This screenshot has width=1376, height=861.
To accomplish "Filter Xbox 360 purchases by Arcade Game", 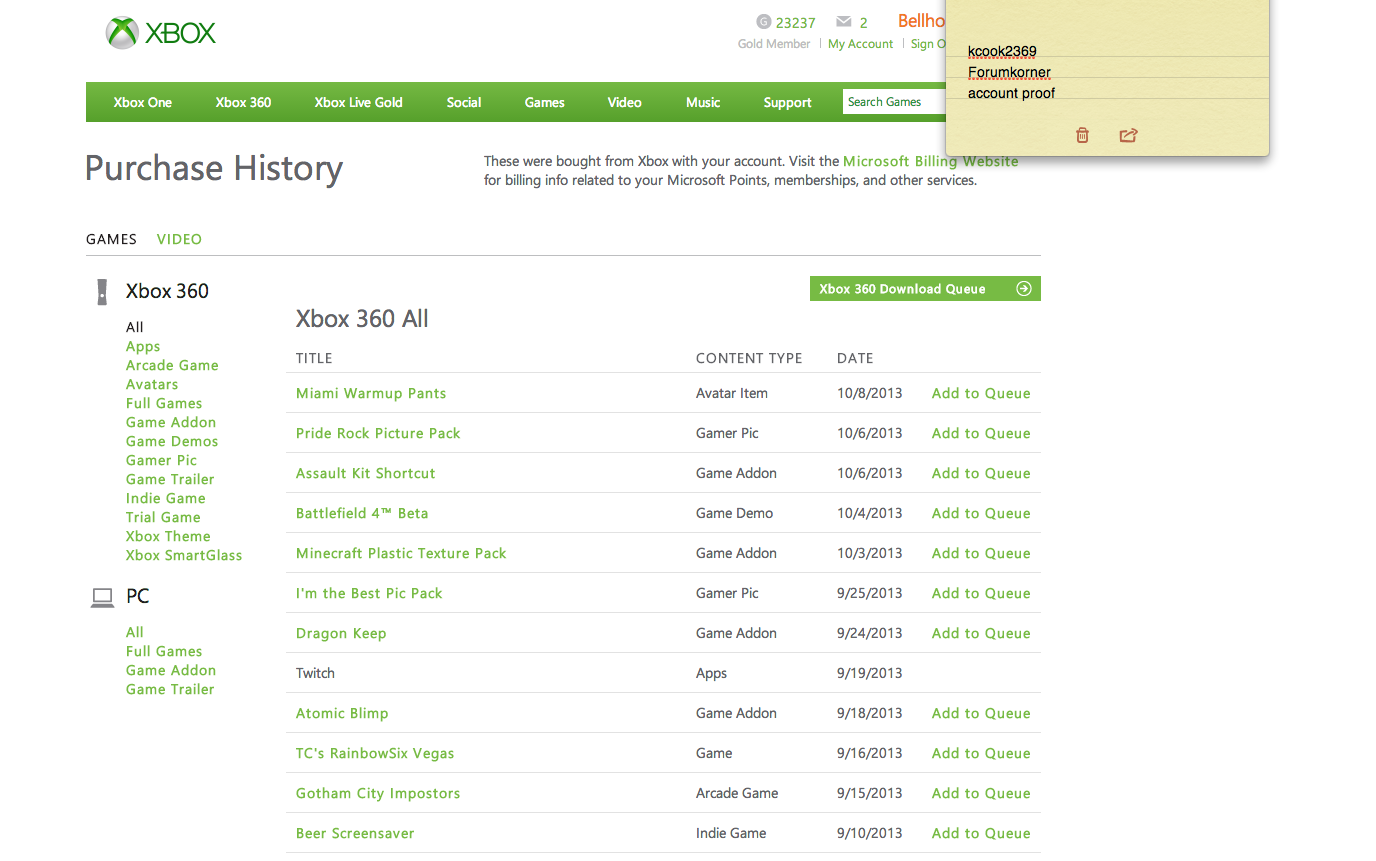I will [x=172, y=365].
